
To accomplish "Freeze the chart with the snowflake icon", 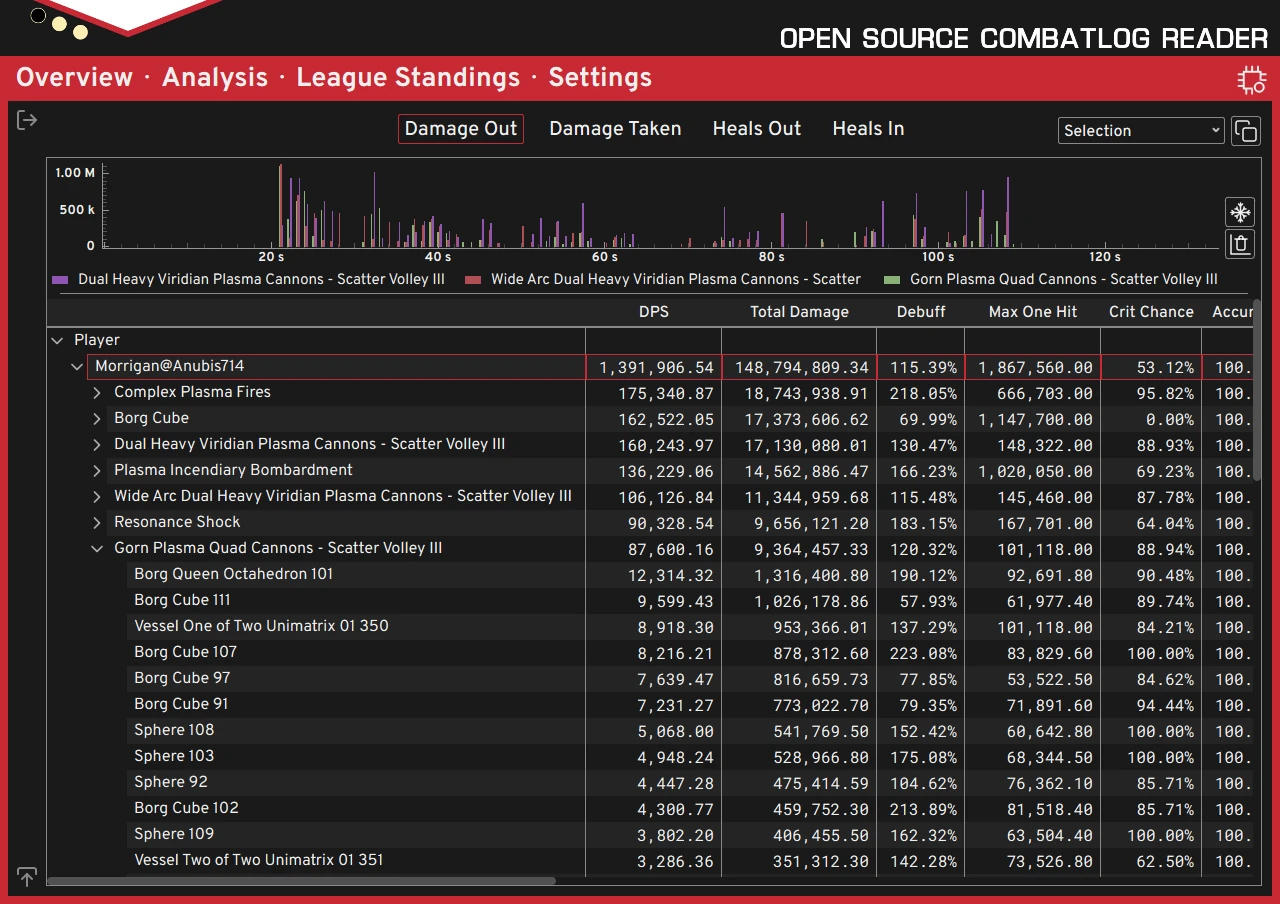I will [1239, 212].
